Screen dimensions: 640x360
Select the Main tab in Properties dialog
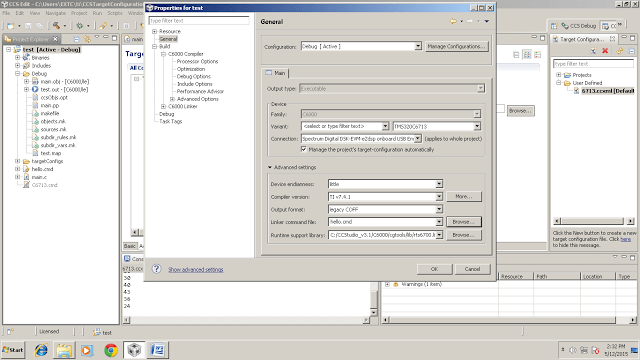point(276,73)
